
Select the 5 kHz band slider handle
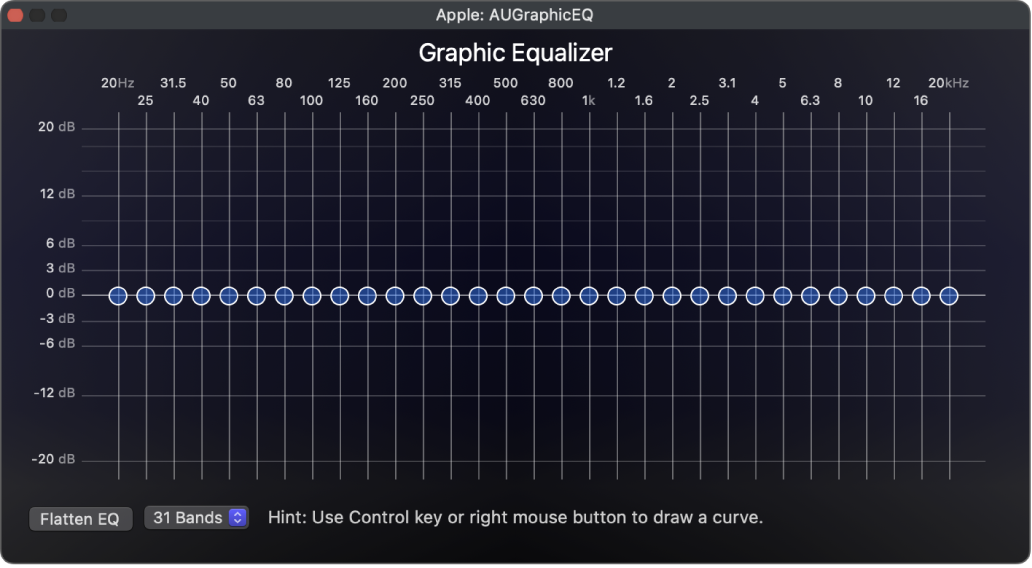783,295
